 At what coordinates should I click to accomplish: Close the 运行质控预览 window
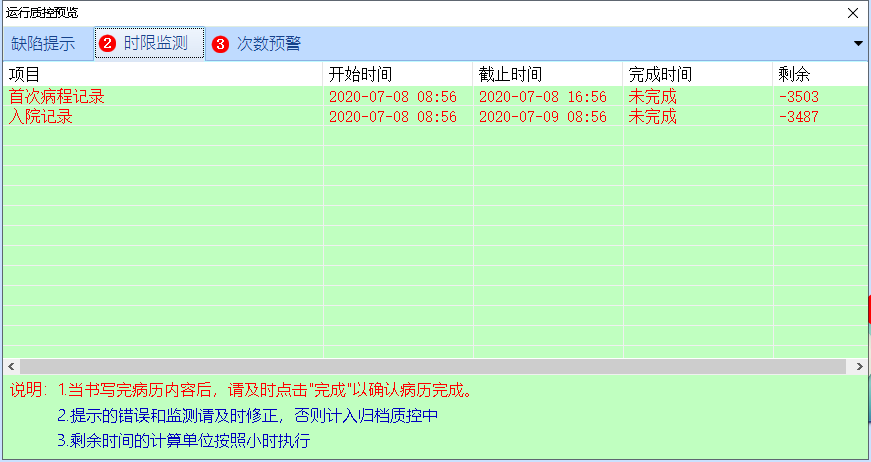[x=853, y=13]
